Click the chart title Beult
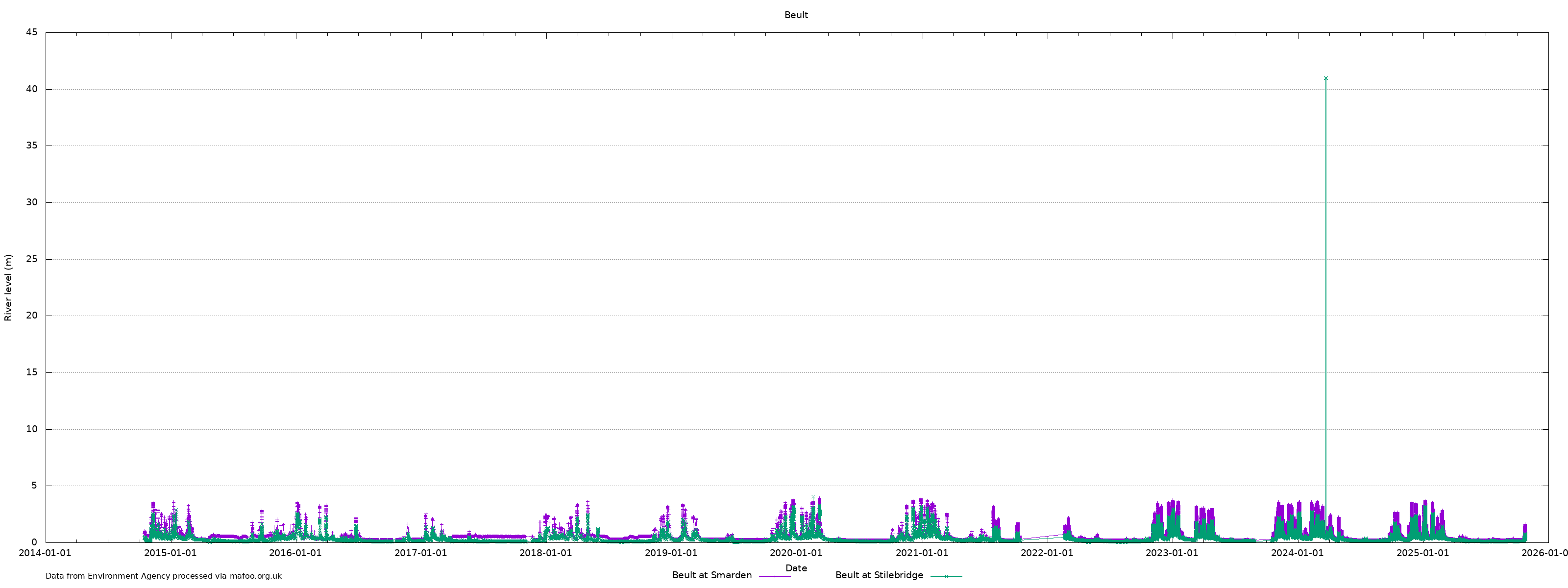The width and height of the screenshot is (1568, 588). pyautogui.click(x=796, y=15)
